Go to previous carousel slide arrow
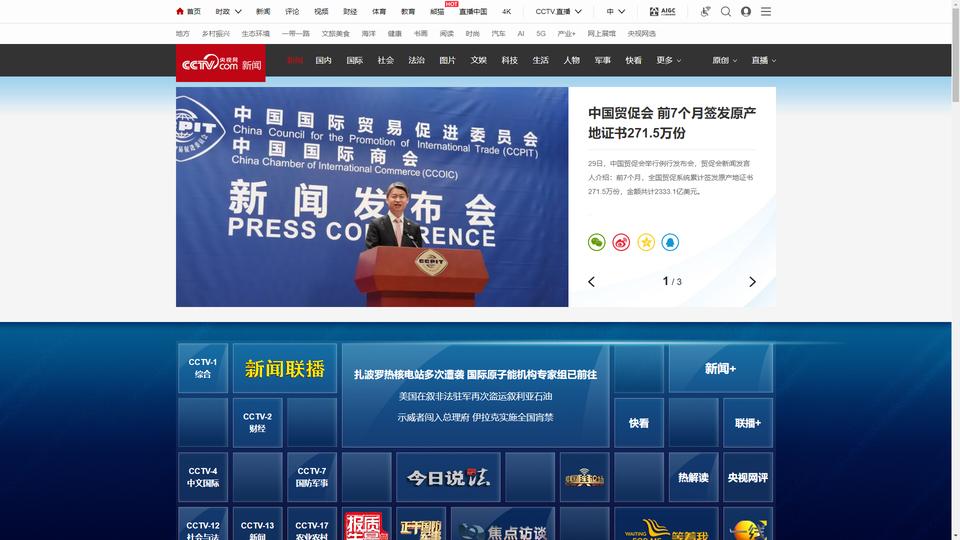The height and width of the screenshot is (540, 960). (x=591, y=282)
